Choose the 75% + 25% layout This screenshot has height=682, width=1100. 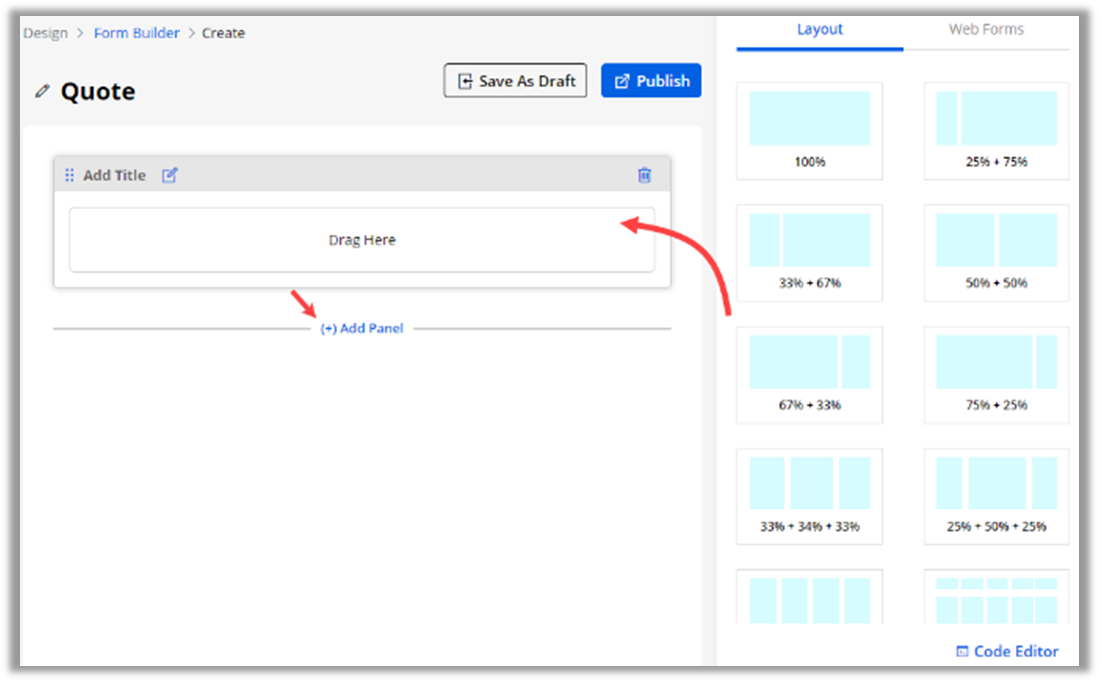[996, 374]
